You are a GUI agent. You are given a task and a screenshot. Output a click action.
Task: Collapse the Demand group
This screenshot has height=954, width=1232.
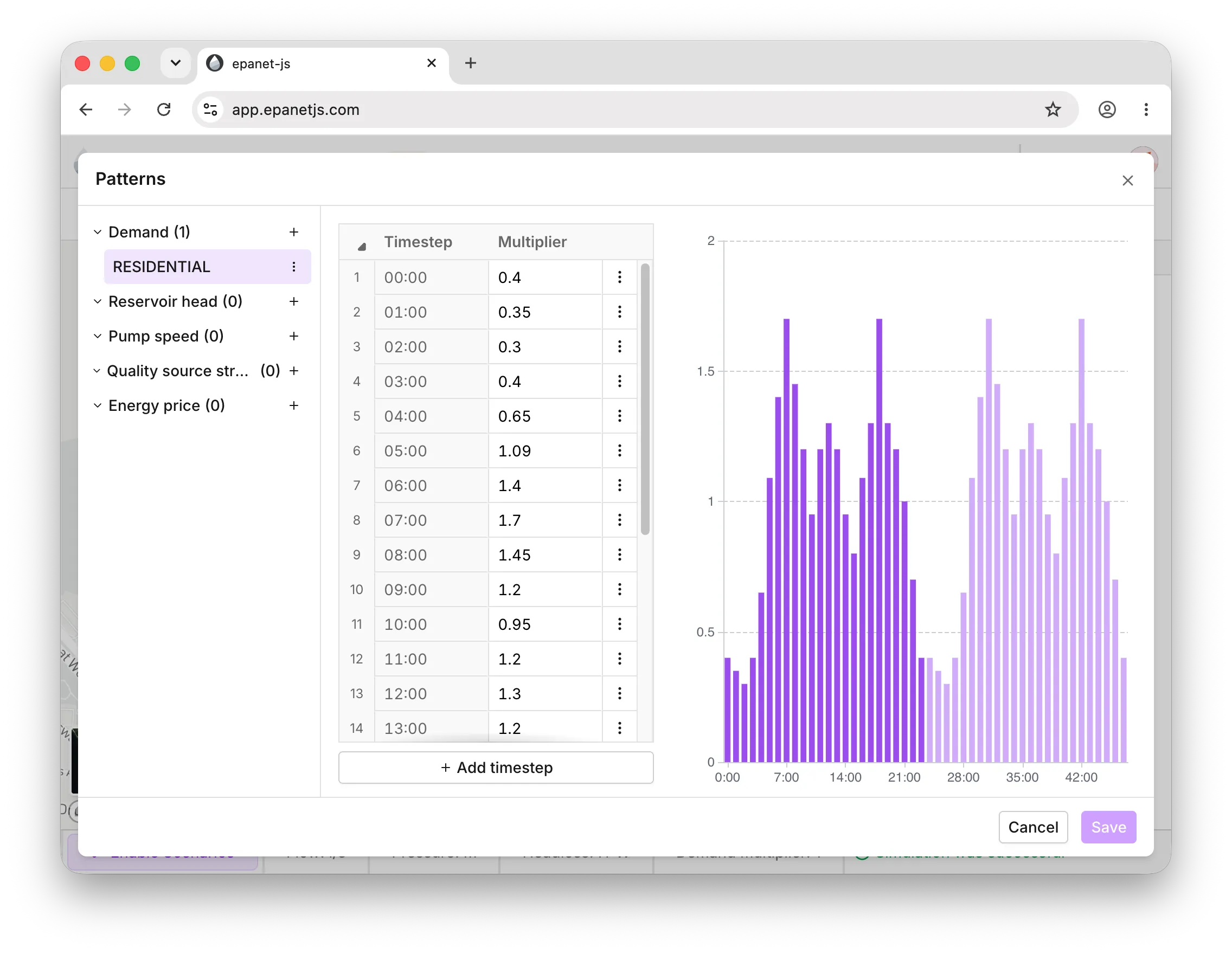tap(98, 232)
